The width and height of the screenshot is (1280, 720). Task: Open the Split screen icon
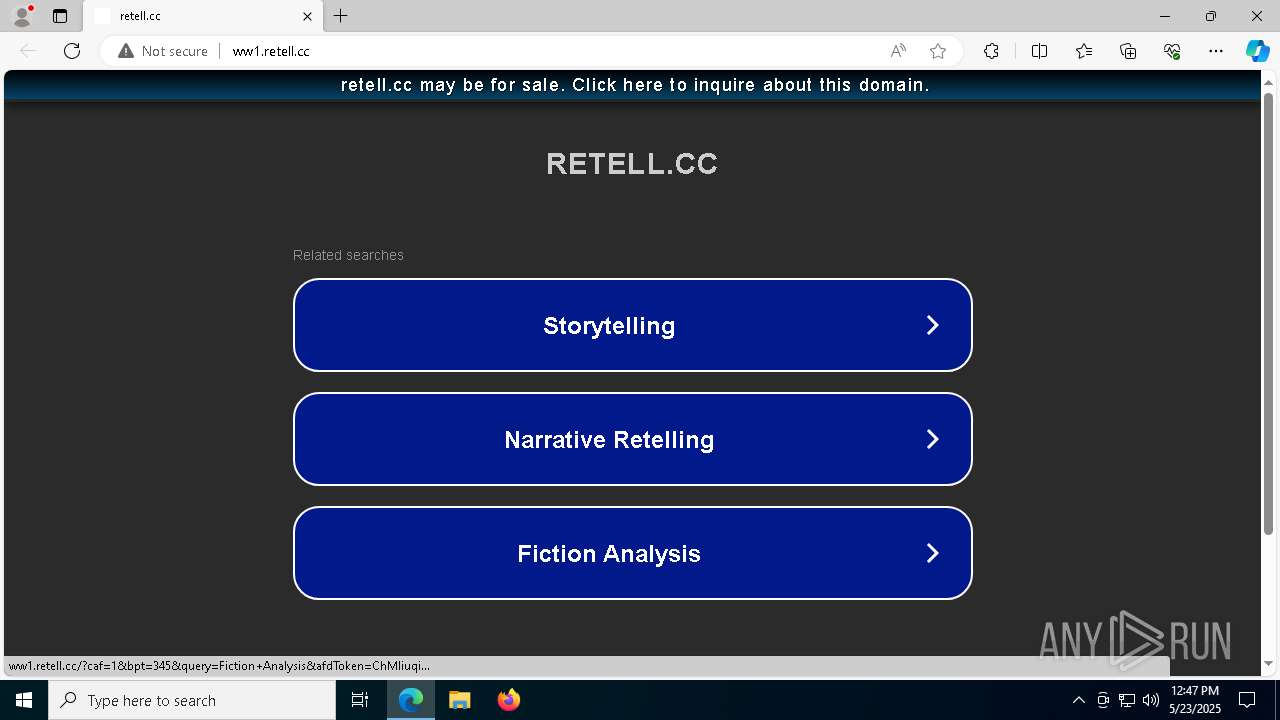click(x=1039, y=51)
